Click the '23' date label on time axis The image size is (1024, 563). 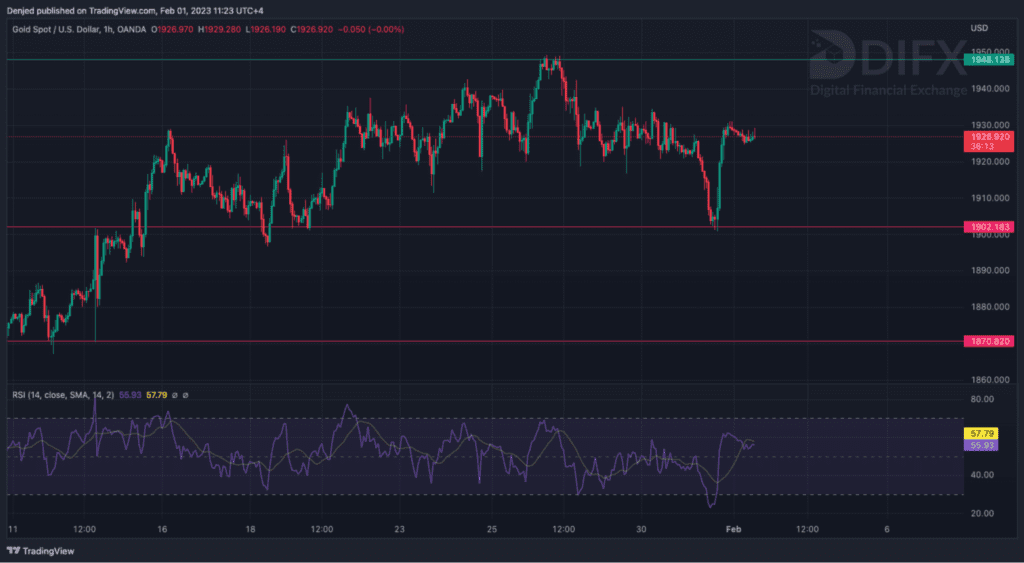(x=399, y=528)
